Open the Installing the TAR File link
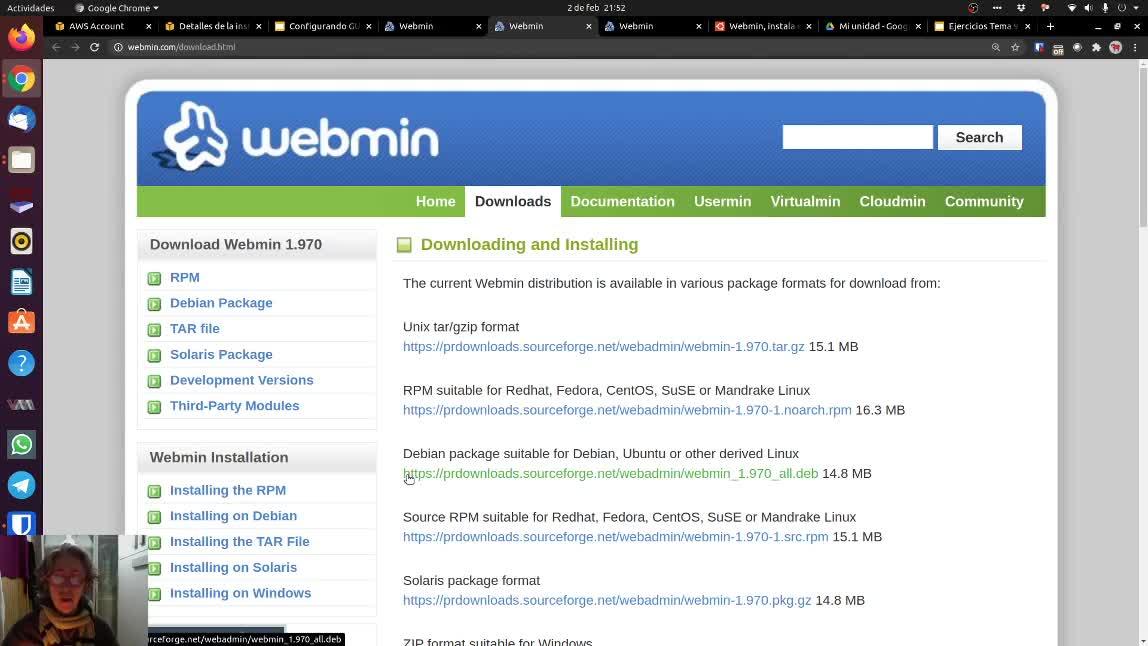The width and height of the screenshot is (1148, 646). click(239, 541)
